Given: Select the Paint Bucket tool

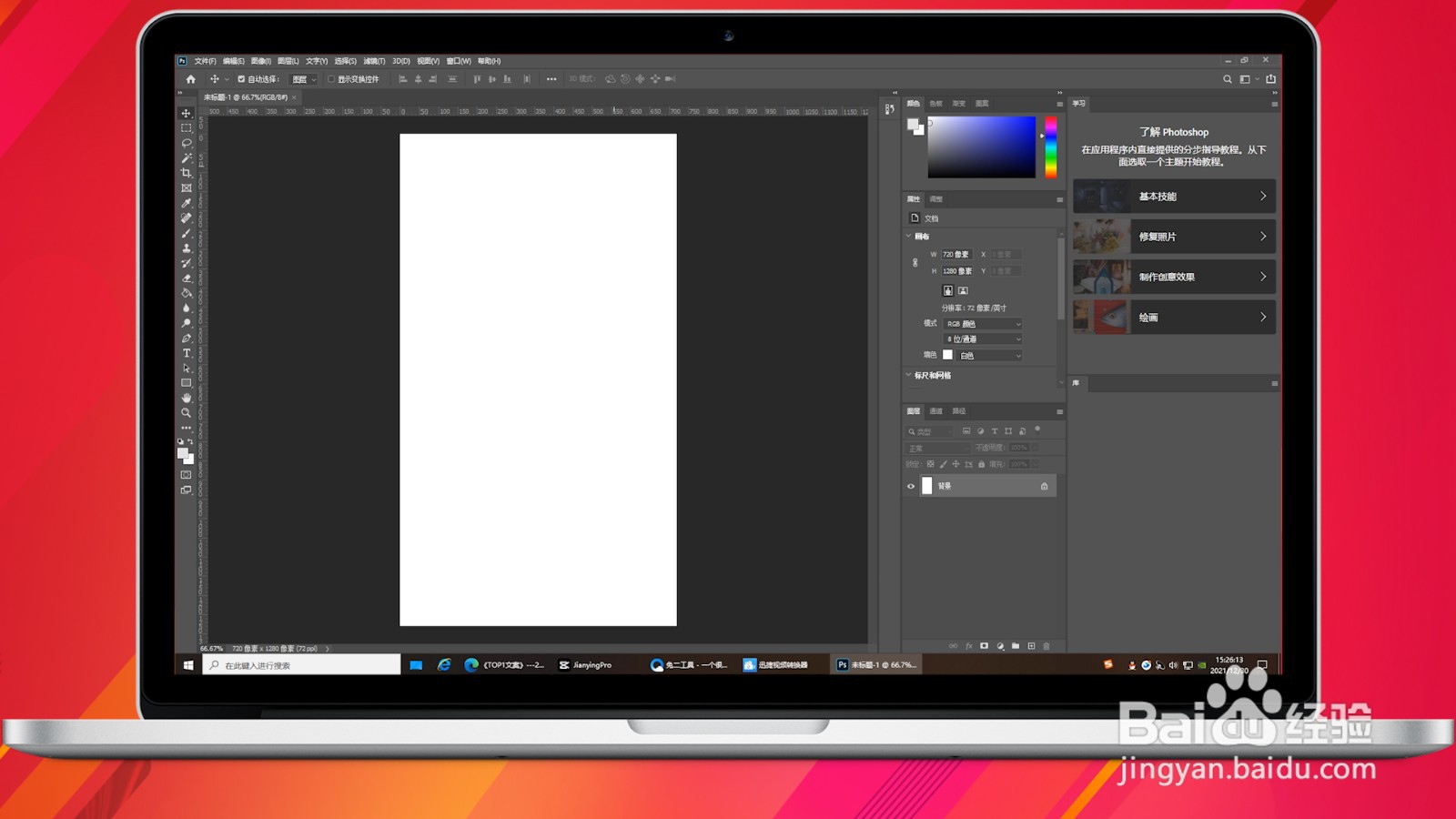Looking at the screenshot, I should [187, 293].
